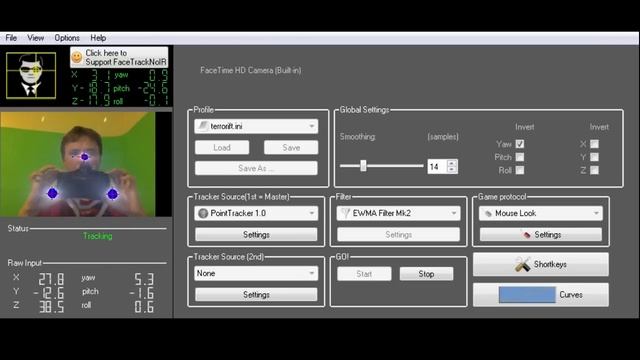Screen dimensions: 640x360
Task: Toggle the X invert checkbox
Action: pyautogui.click(x=595, y=144)
